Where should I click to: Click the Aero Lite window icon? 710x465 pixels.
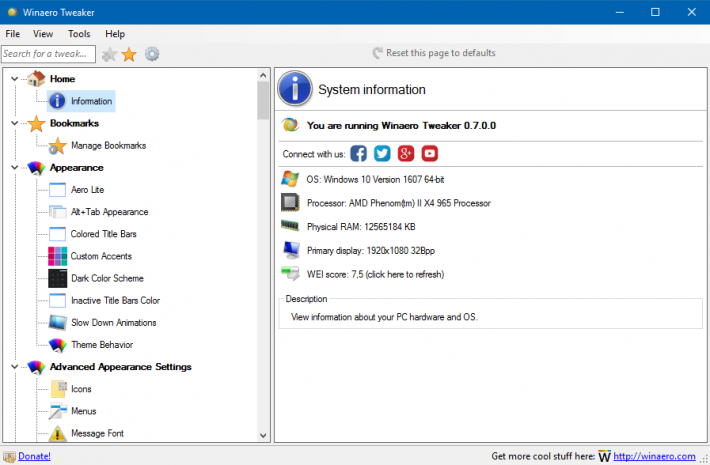58,190
